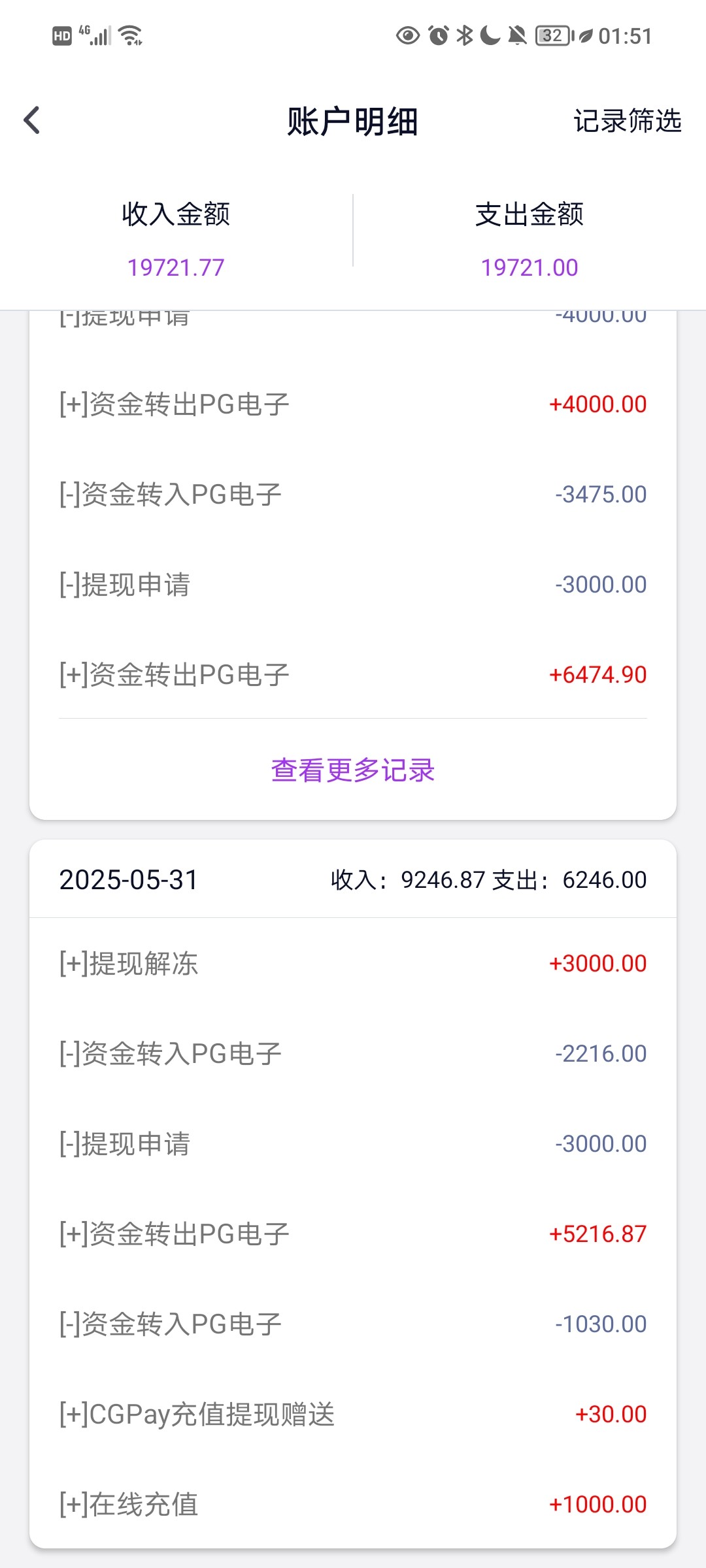Tap the muted notification bell icon
Viewport: 706px width, 1568px height.
pos(517,35)
